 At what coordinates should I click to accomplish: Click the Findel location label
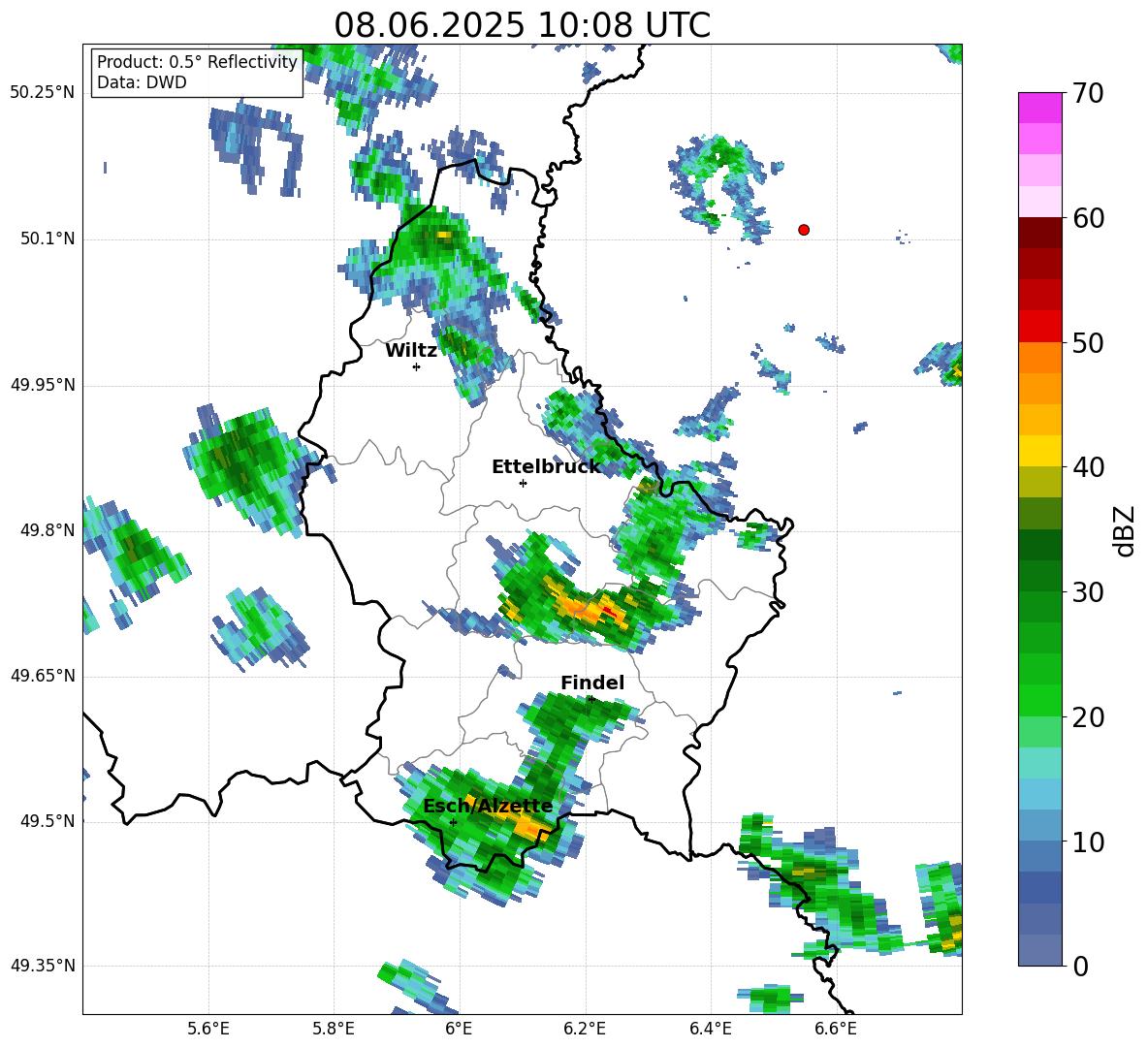tap(592, 683)
